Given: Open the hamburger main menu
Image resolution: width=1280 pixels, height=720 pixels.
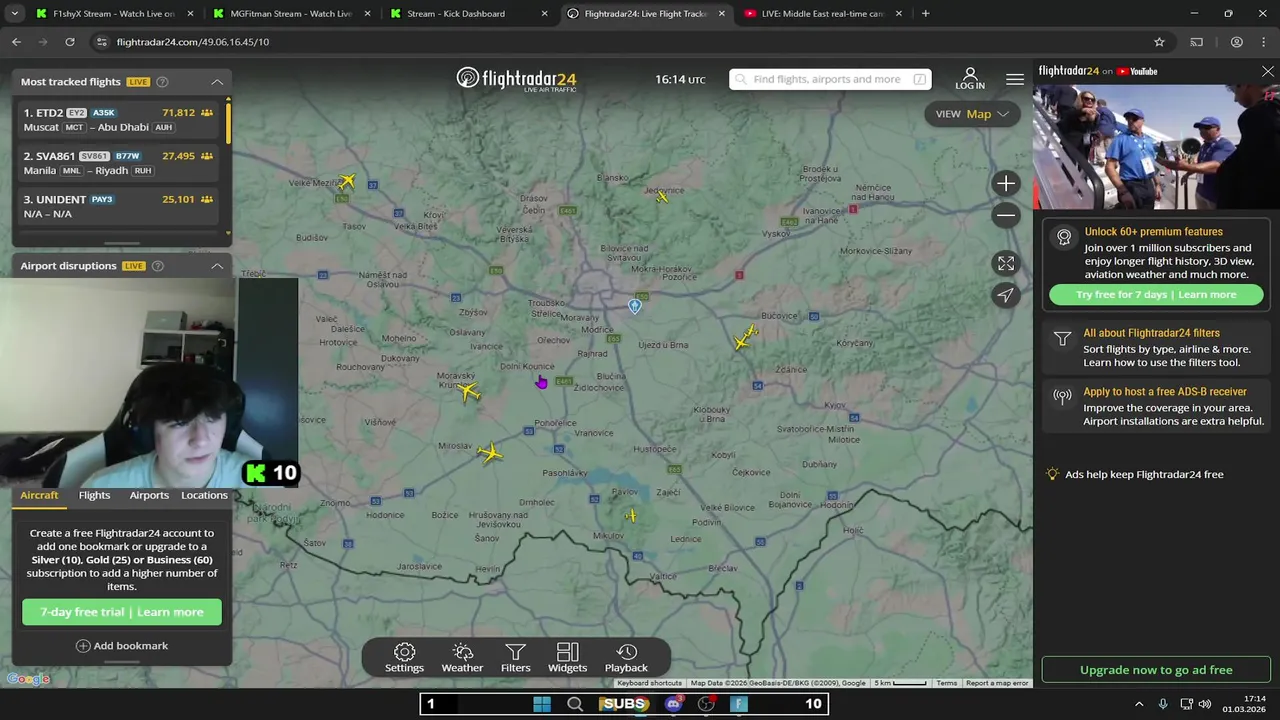Looking at the screenshot, I should (x=1015, y=79).
